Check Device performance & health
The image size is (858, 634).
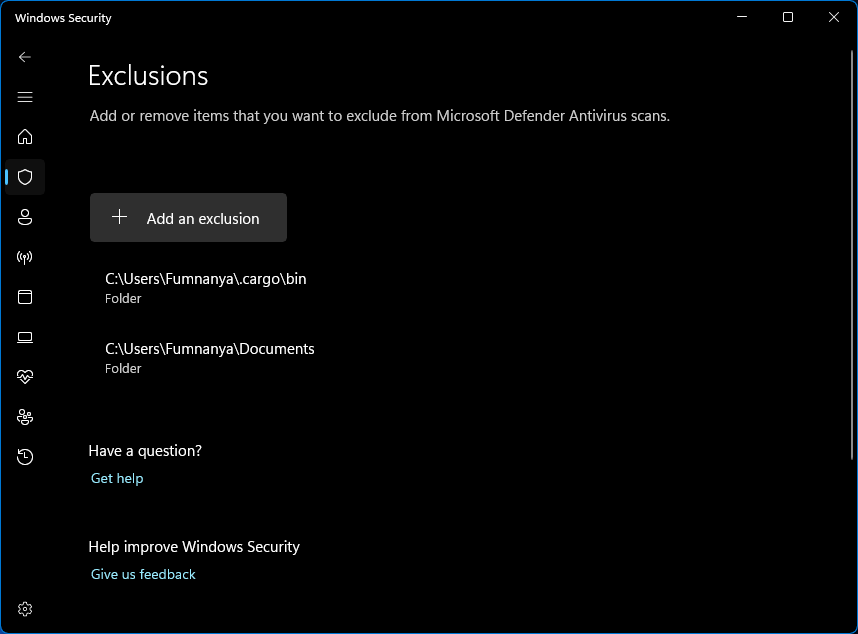24,377
